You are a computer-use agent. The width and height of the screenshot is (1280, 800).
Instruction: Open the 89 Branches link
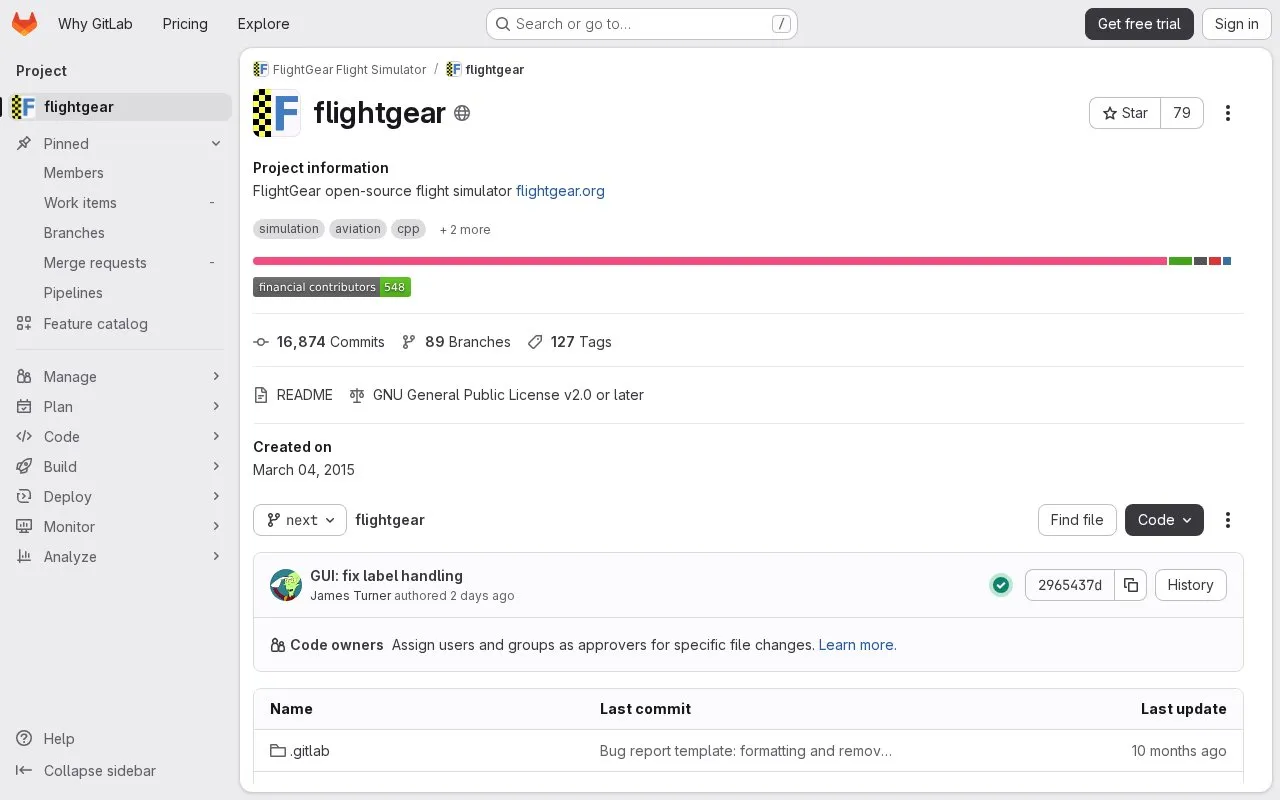[456, 342]
